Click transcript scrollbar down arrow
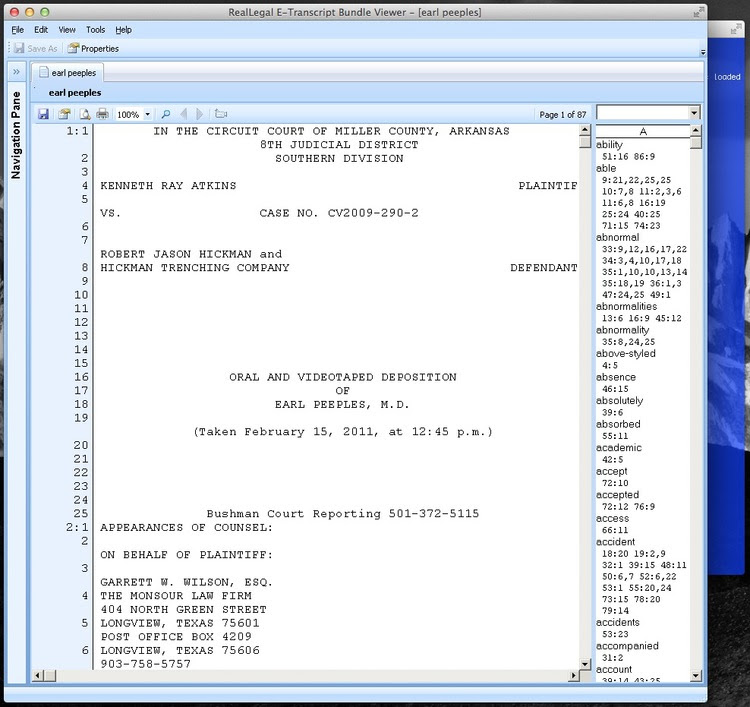Image resolution: width=750 pixels, height=707 pixels. pos(585,663)
